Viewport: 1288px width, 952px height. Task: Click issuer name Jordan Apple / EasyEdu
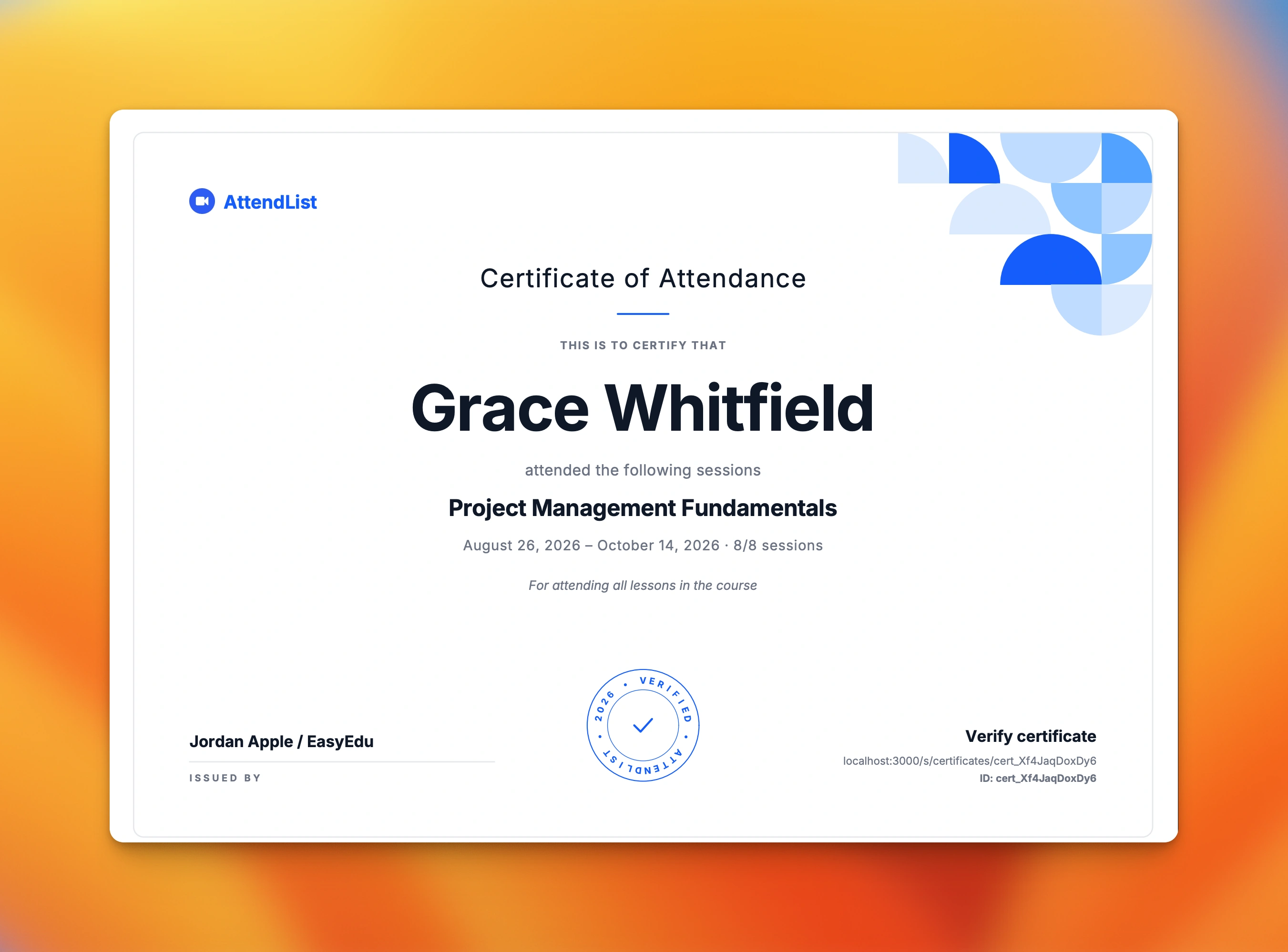coord(281,742)
